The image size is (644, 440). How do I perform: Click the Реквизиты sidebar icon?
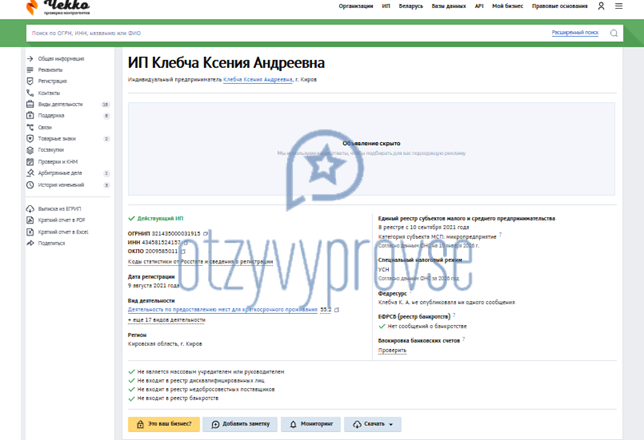[30, 70]
